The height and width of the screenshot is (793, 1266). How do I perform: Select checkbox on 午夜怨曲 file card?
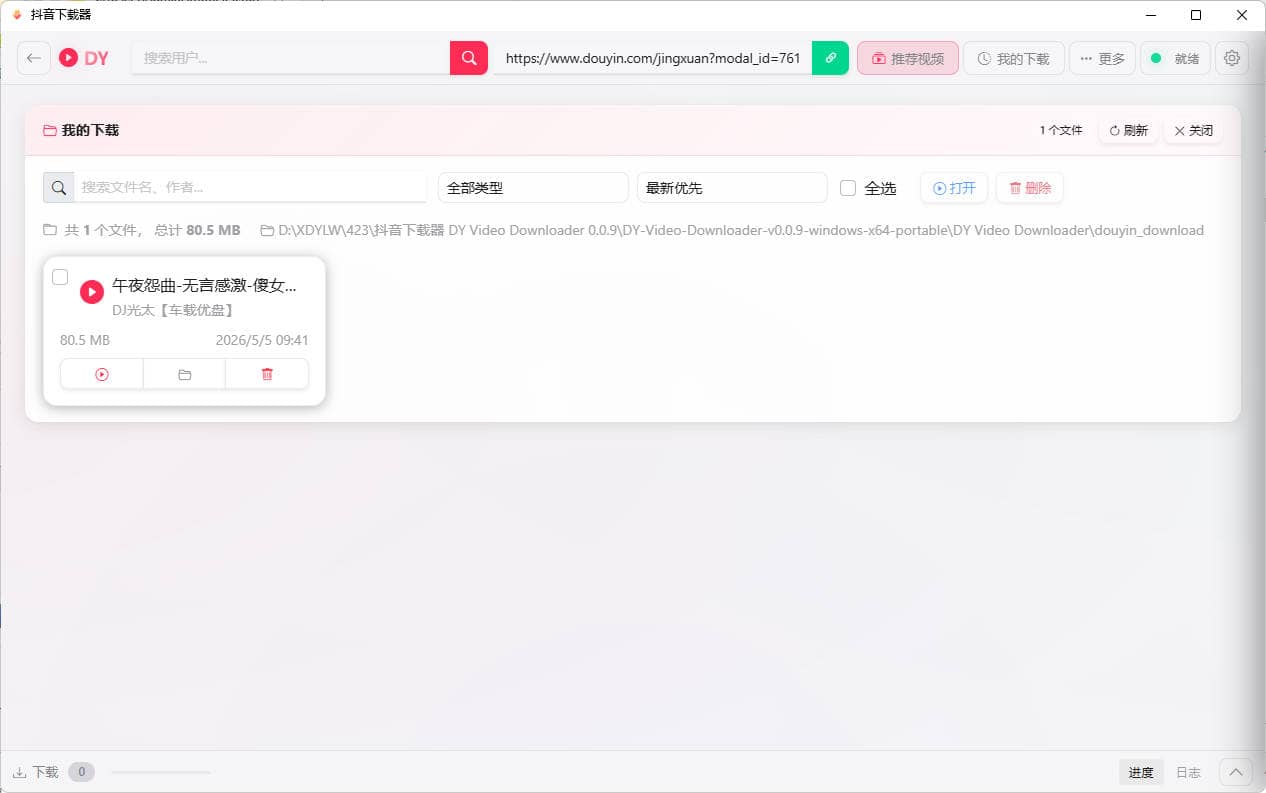(x=60, y=277)
